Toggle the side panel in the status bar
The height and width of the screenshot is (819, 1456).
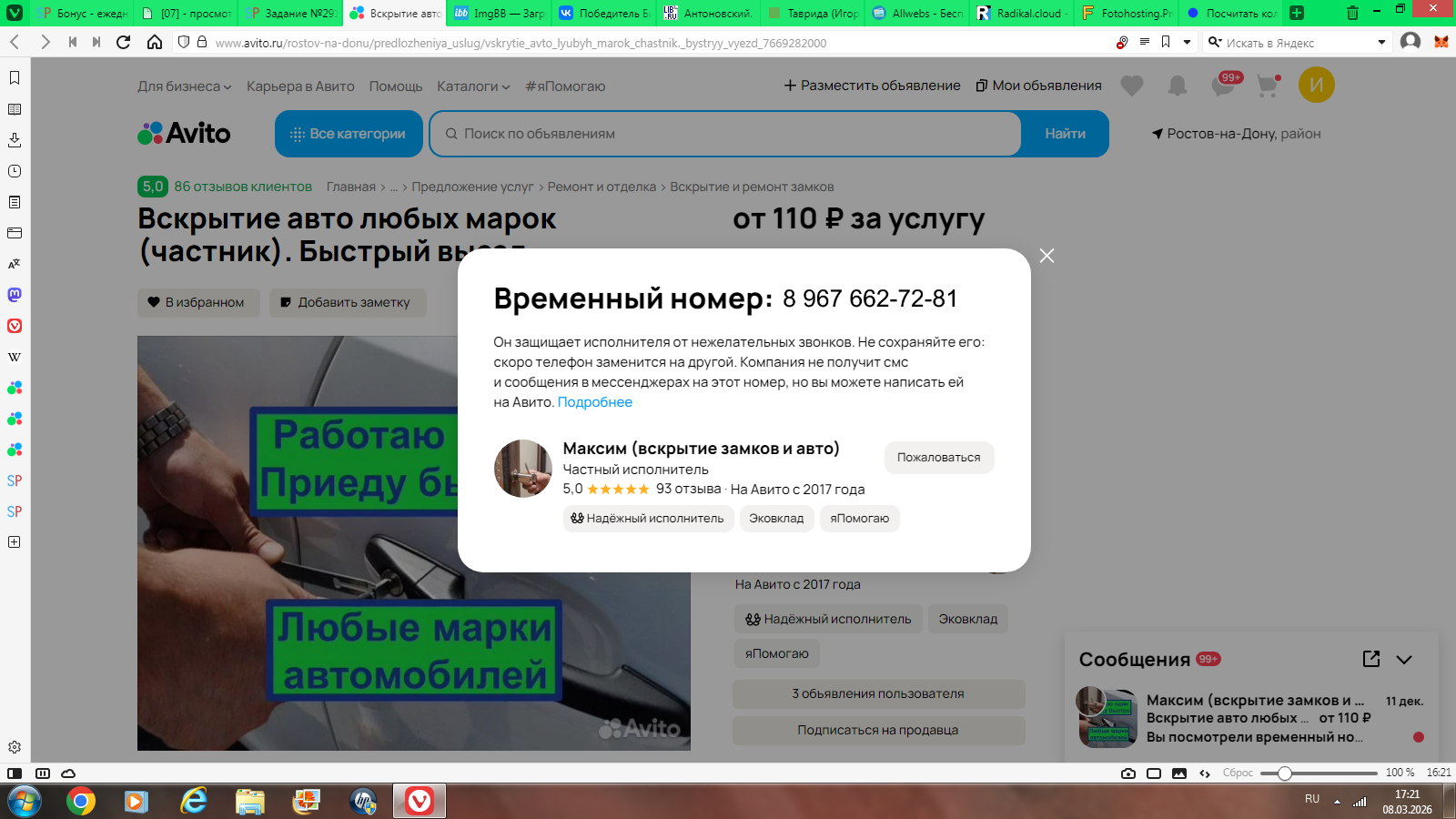15,773
